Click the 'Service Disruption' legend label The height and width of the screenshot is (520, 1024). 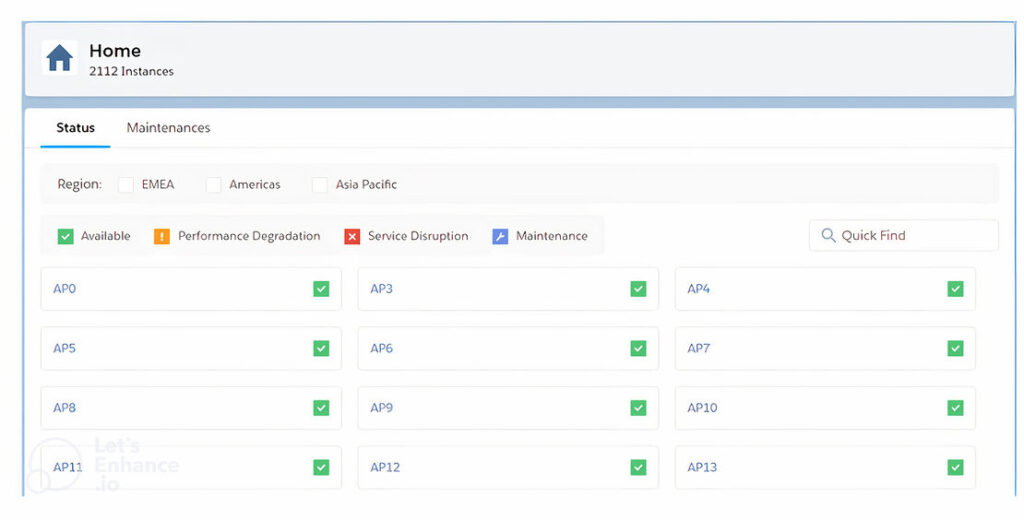pos(418,236)
